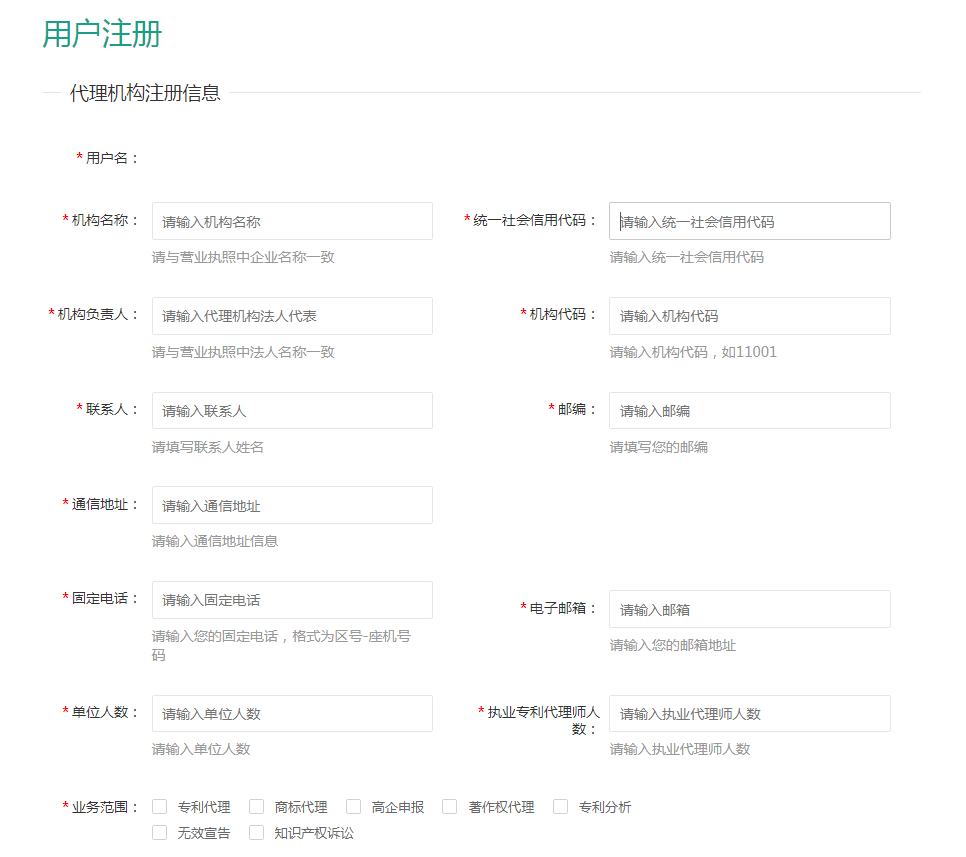Focus the 邮编 input box
This screenshot has height=857, width=966.
coord(749,410)
